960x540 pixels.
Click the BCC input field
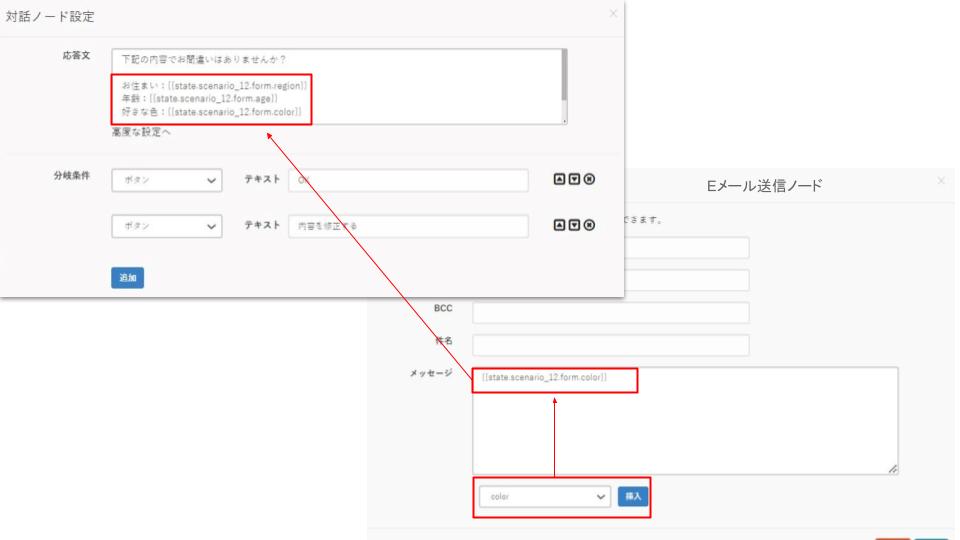610,313
